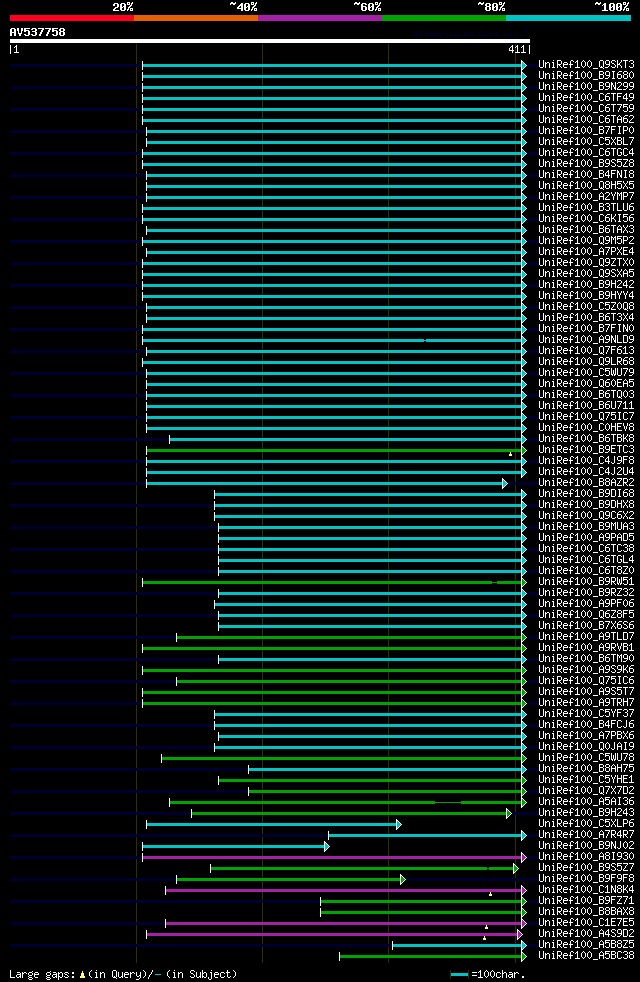Click the arrowhead ending the B9H243 alignment

(508, 814)
